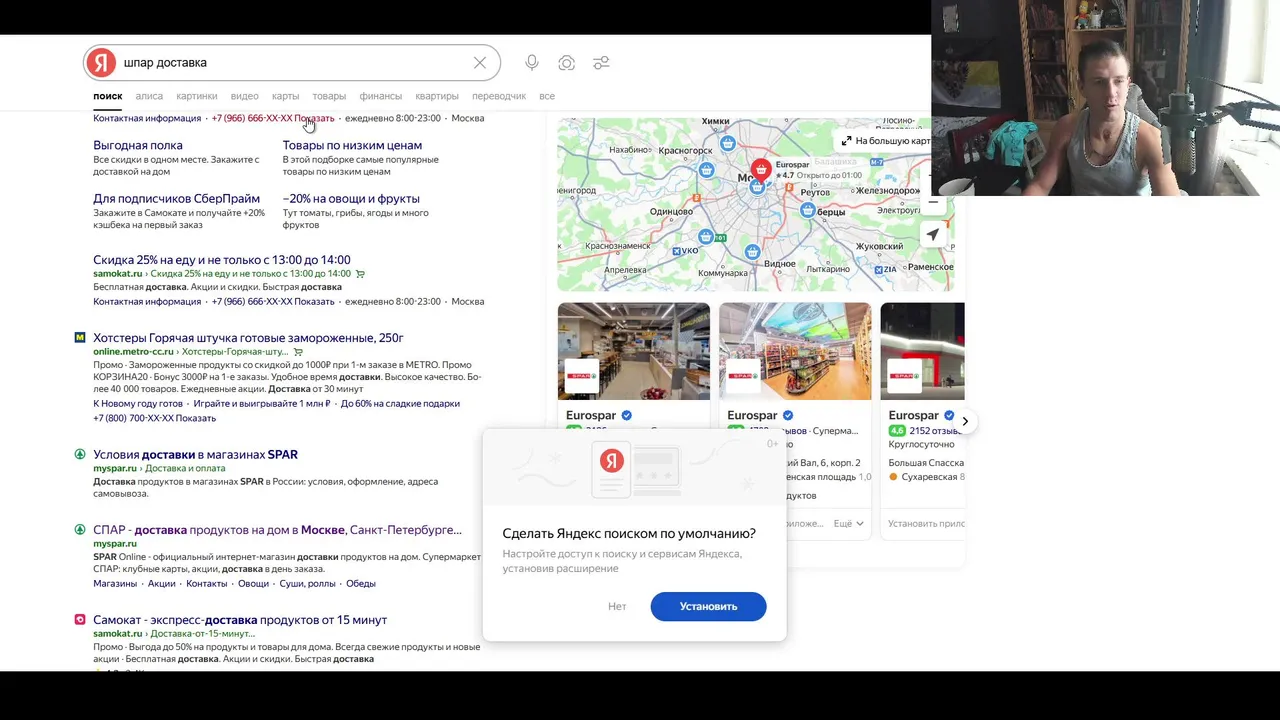Open 'К Новому году готов' sitelink
The width and height of the screenshot is (1280, 720).
pyautogui.click(x=138, y=404)
